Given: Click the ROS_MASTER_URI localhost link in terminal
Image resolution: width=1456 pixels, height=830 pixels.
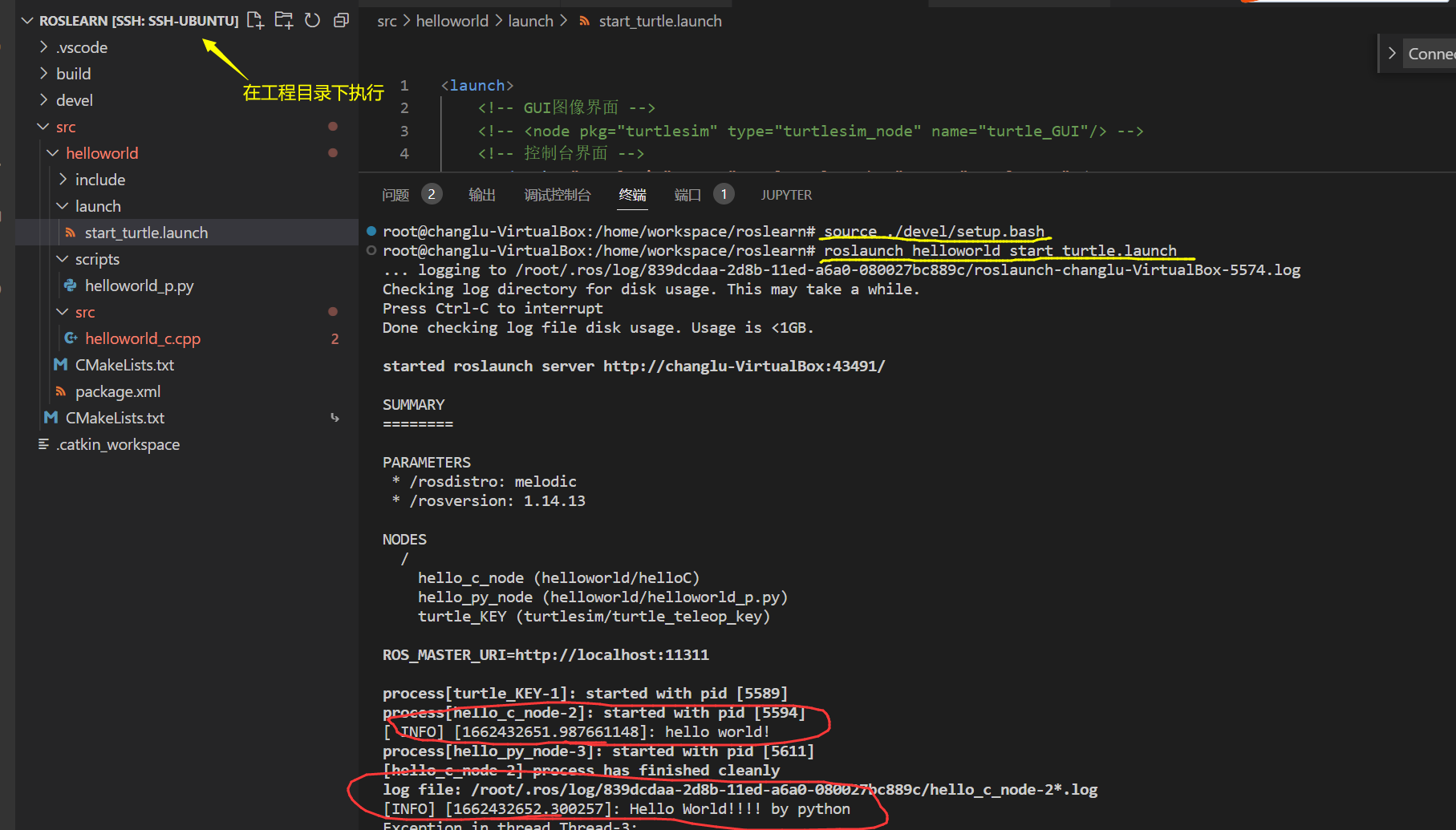Looking at the screenshot, I should pos(611,654).
